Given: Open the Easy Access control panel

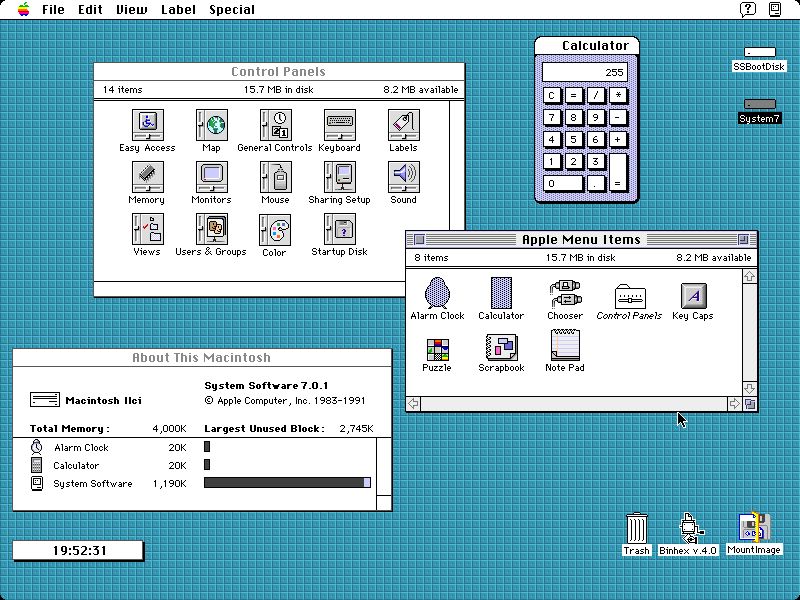Looking at the screenshot, I should (x=147, y=125).
